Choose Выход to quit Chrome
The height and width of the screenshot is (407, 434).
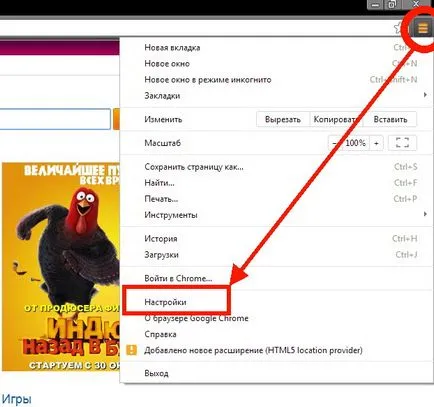pos(277,373)
